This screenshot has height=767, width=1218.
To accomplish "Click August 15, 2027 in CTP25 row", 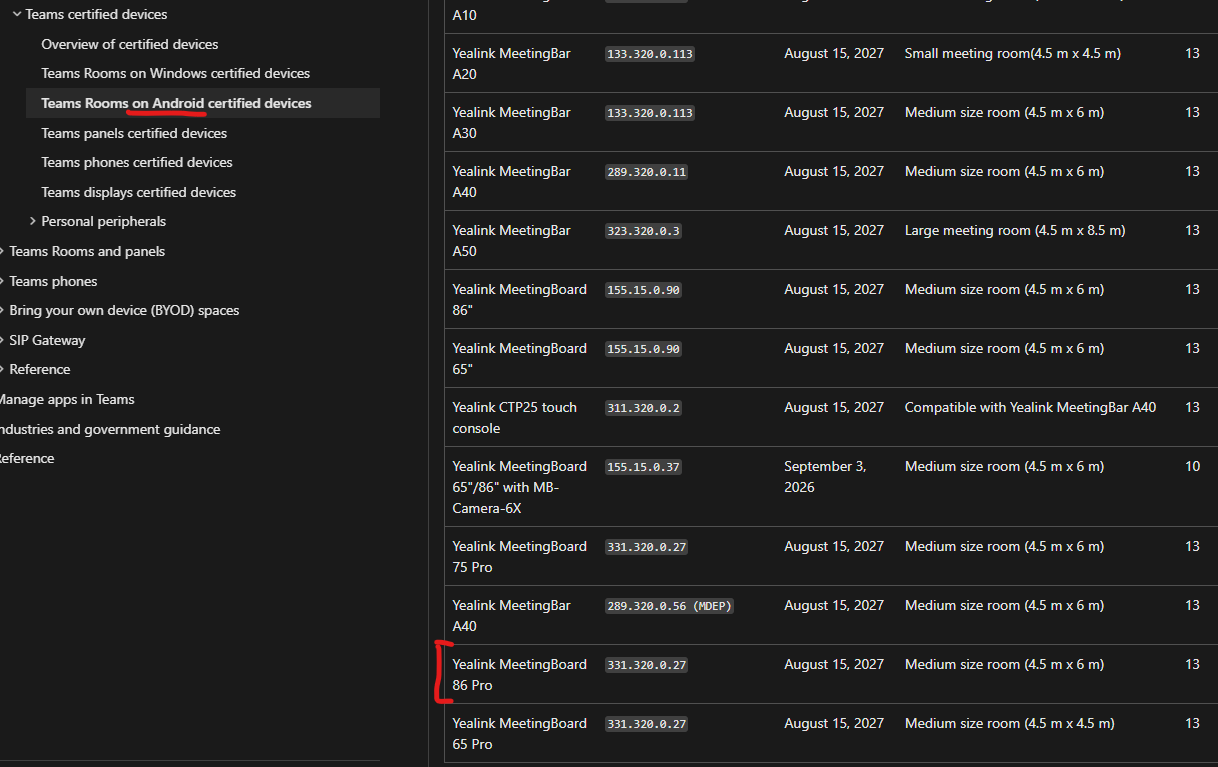I will [834, 407].
